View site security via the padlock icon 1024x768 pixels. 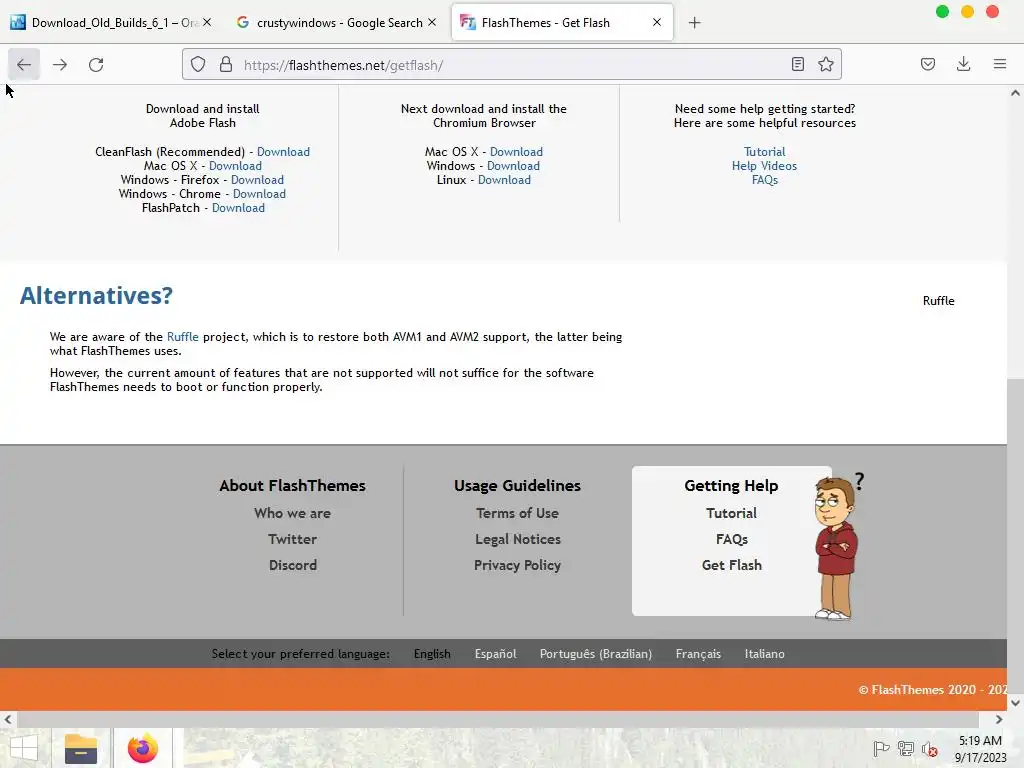coord(226,65)
